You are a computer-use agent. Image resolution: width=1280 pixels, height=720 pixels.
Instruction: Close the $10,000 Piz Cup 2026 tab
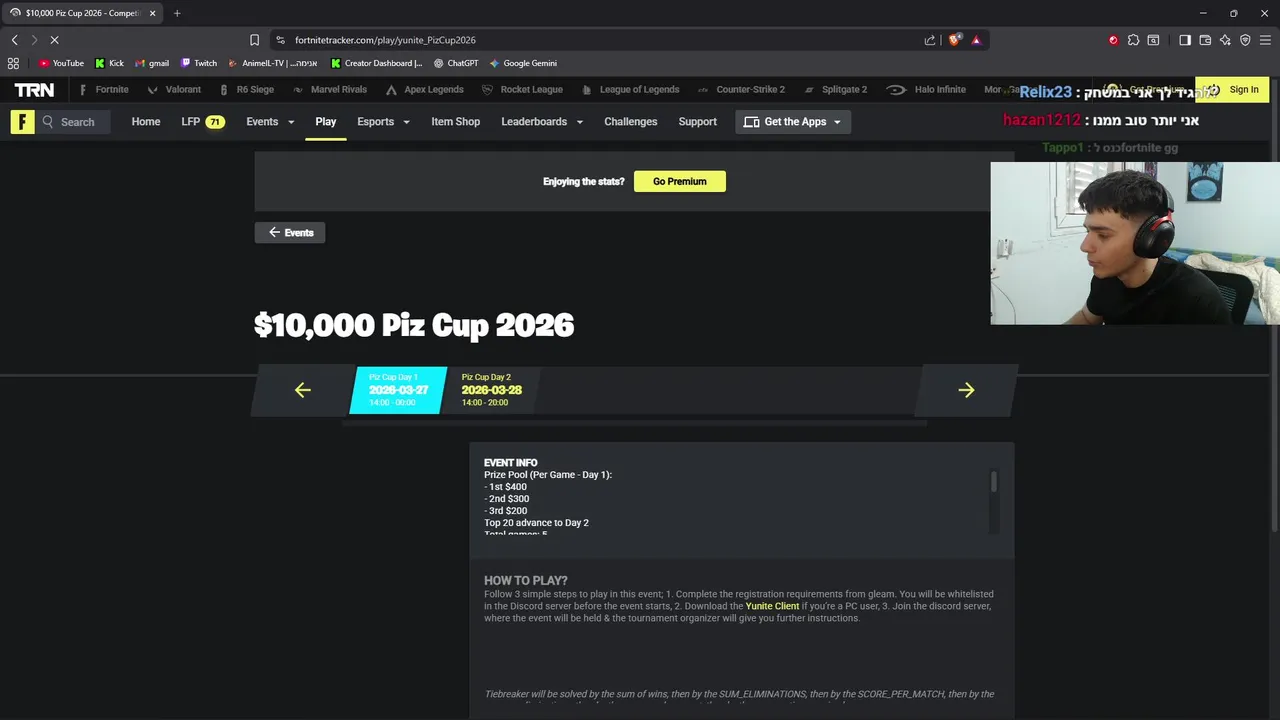pos(152,13)
